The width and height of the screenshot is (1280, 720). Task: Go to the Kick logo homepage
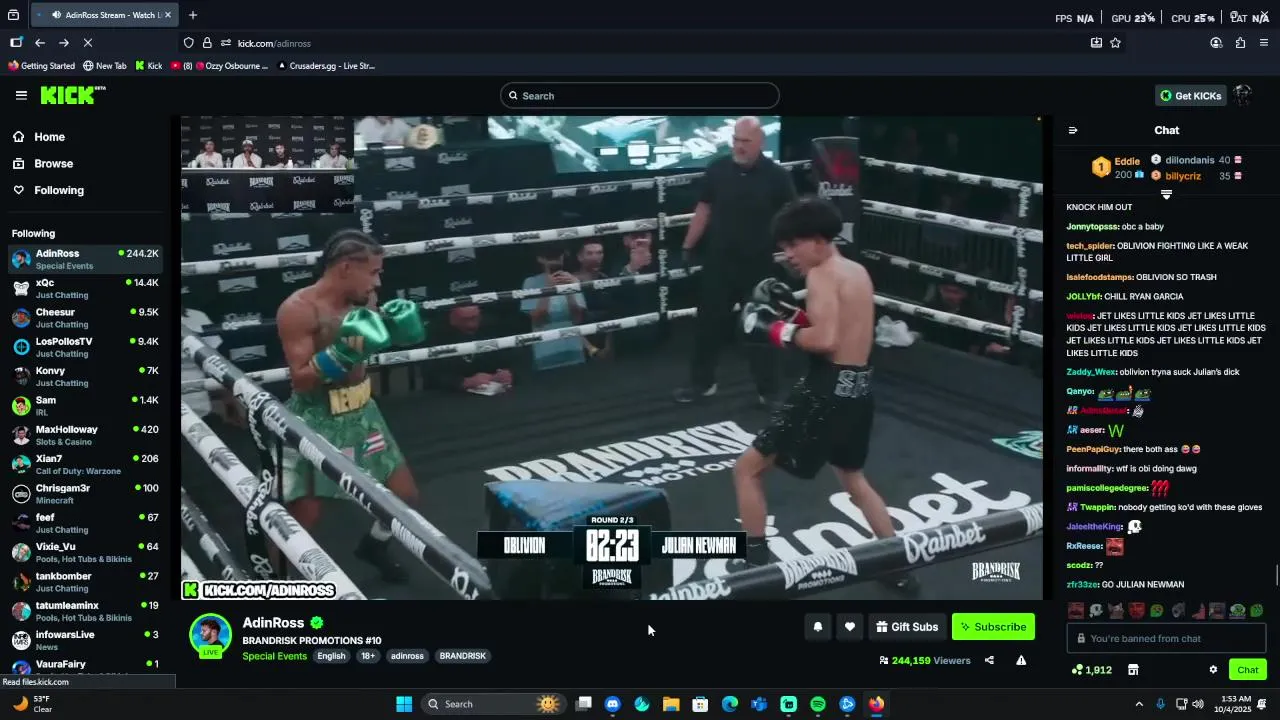click(x=72, y=95)
